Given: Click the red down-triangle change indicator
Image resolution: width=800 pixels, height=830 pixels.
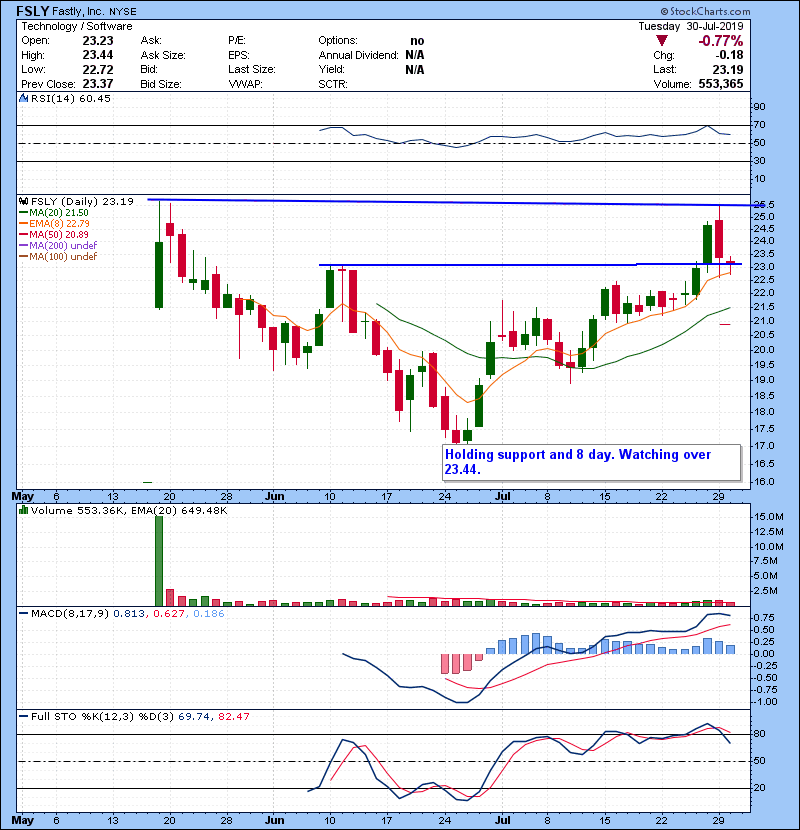Looking at the screenshot, I should [661, 41].
